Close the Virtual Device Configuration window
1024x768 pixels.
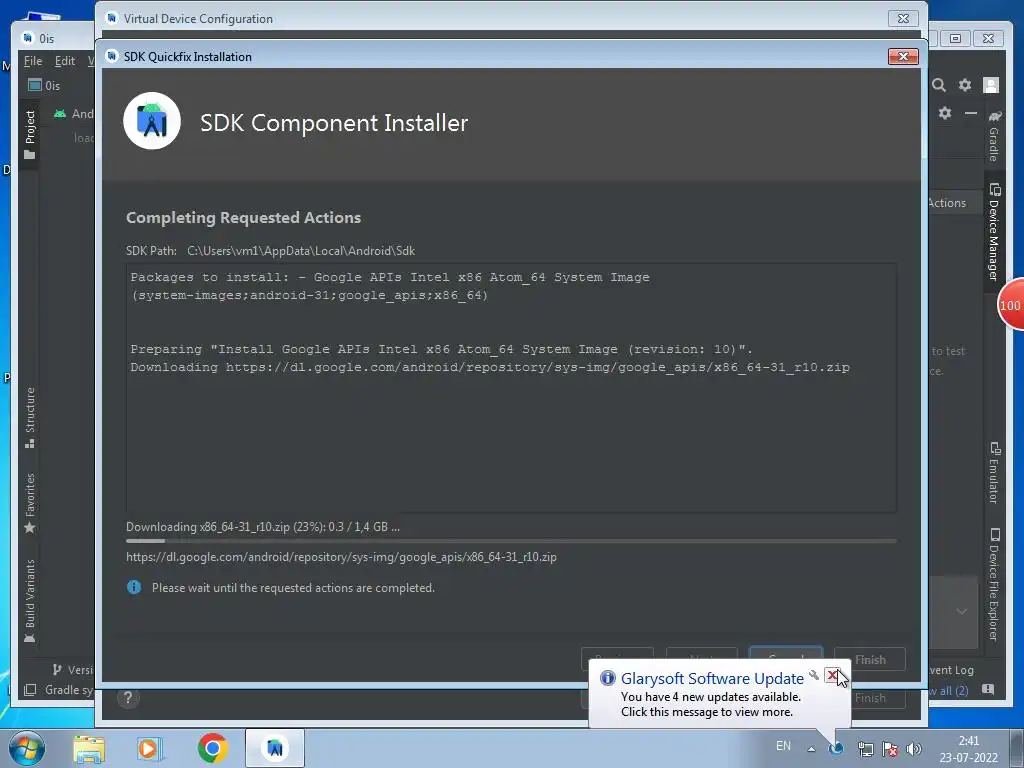(903, 19)
